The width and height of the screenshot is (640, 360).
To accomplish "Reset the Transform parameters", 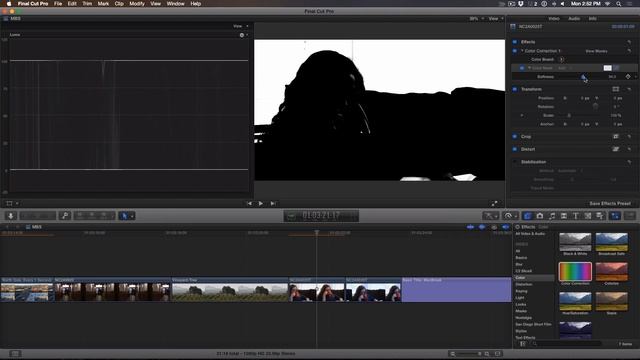I will coord(629,89).
